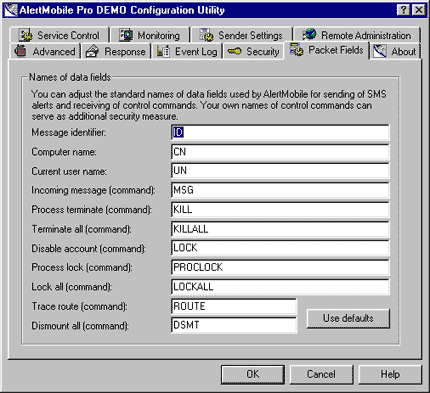
Task: Switch to the Security tab
Action: (254, 52)
